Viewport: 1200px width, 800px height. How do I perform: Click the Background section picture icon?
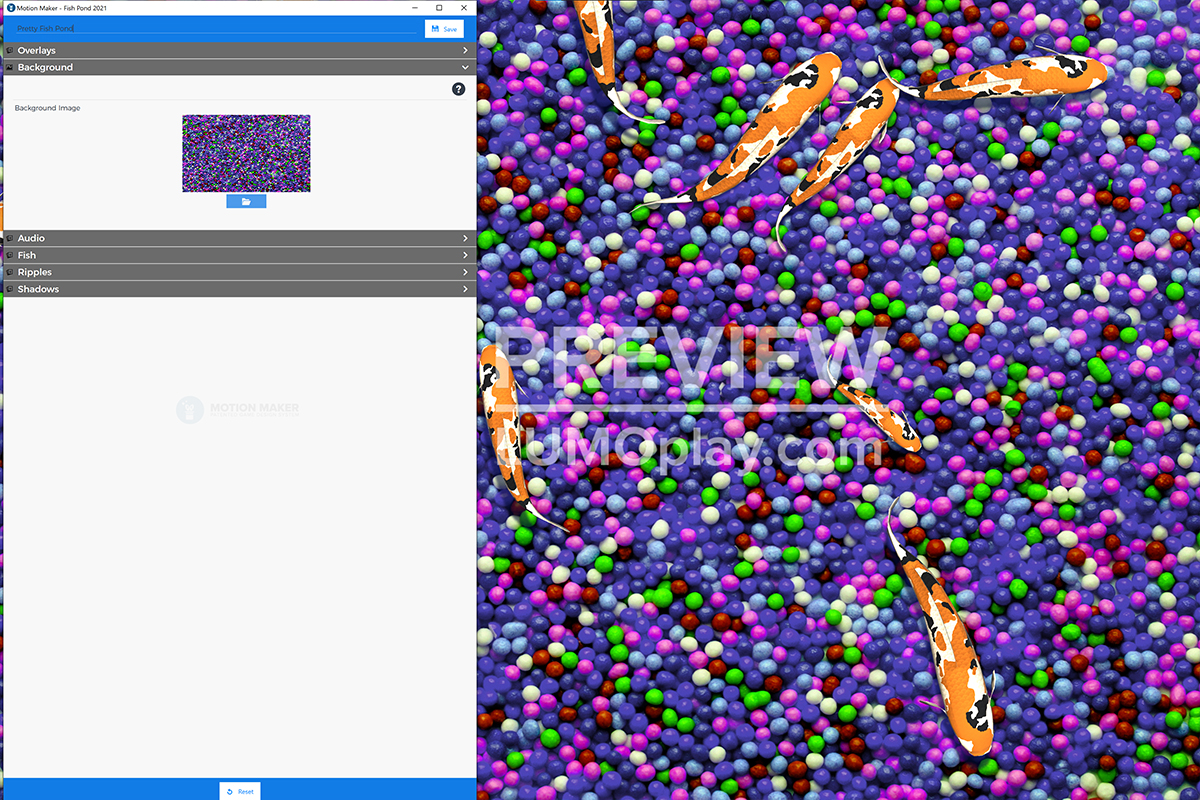click(x=9, y=67)
